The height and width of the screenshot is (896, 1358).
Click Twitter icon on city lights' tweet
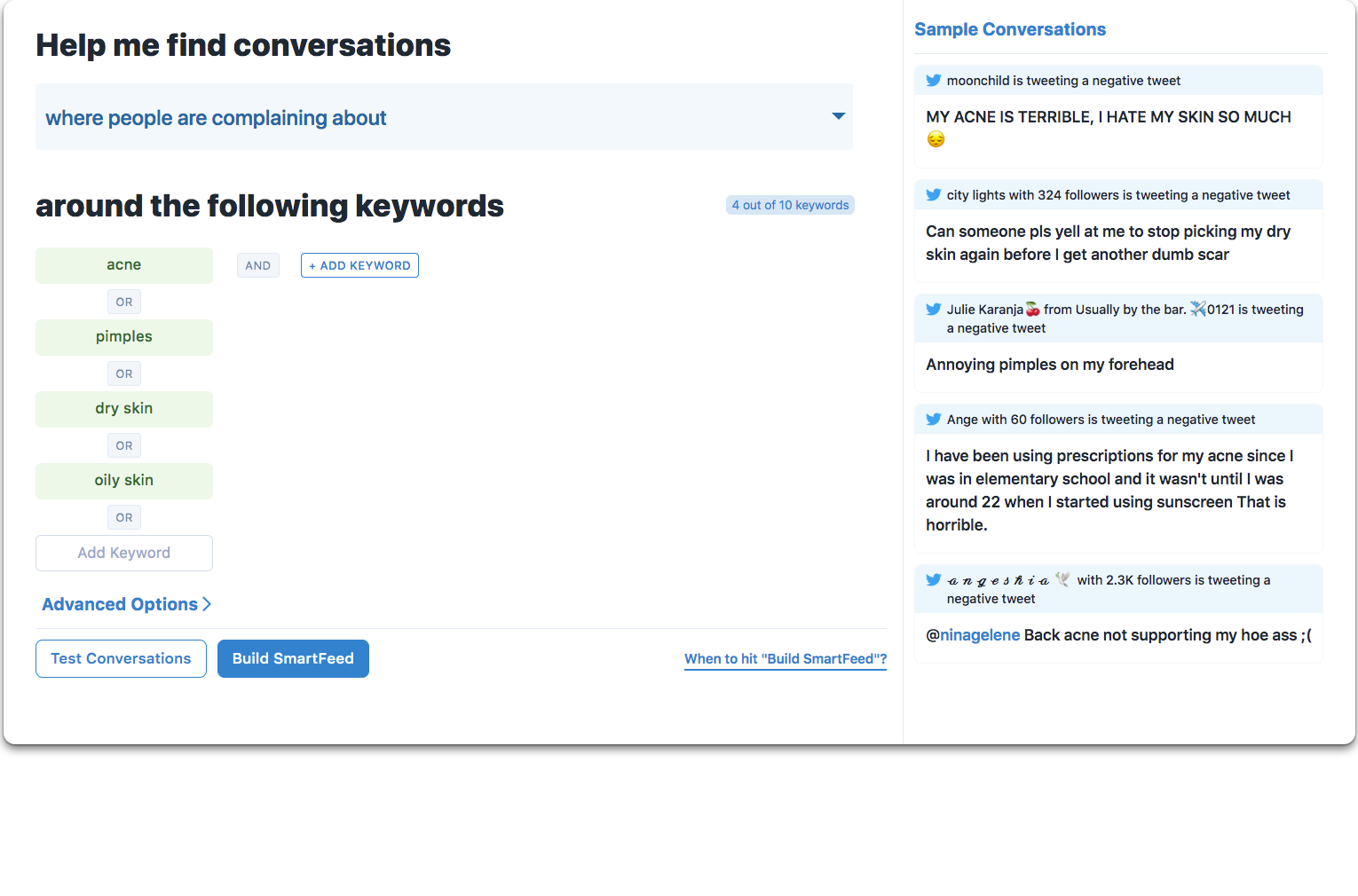934,195
